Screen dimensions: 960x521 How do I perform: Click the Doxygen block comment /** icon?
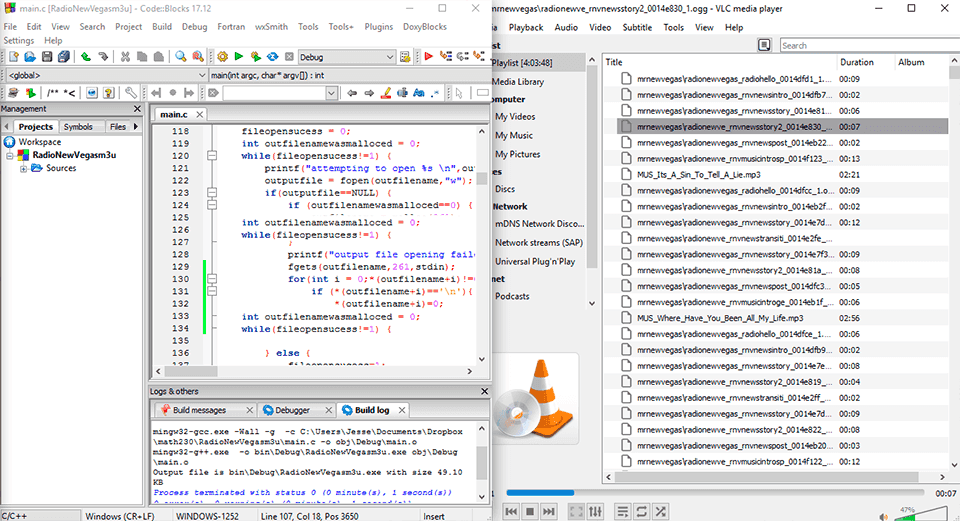pyautogui.click(x=53, y=93)
